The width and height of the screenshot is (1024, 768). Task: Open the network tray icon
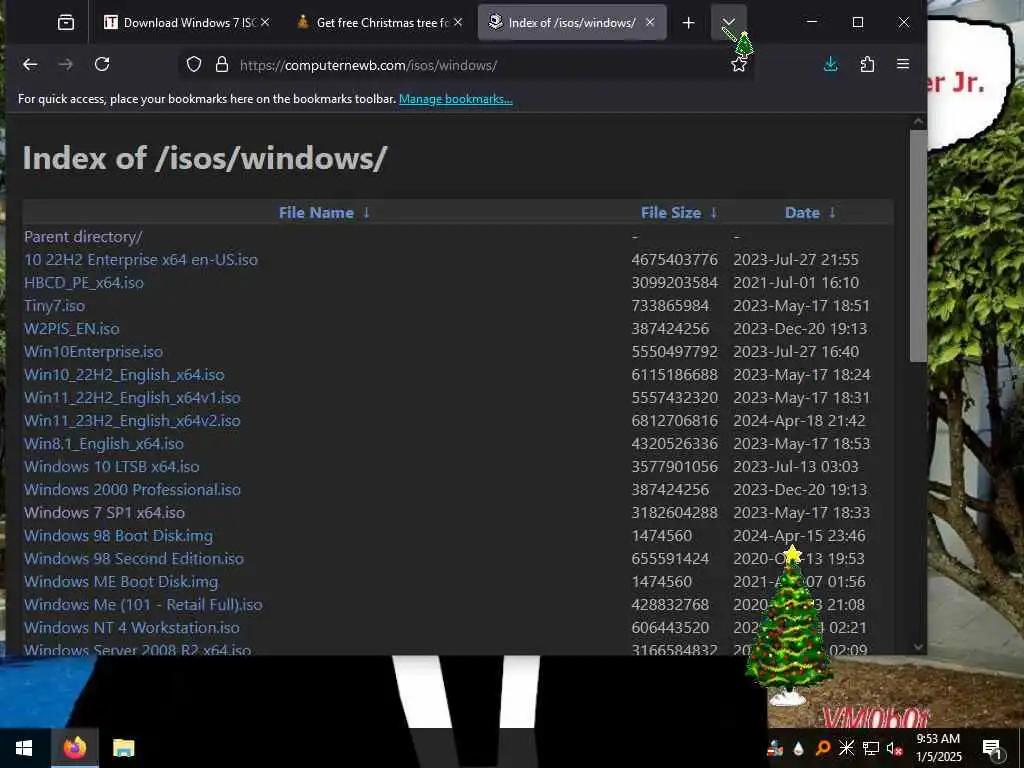pos(871,748)
